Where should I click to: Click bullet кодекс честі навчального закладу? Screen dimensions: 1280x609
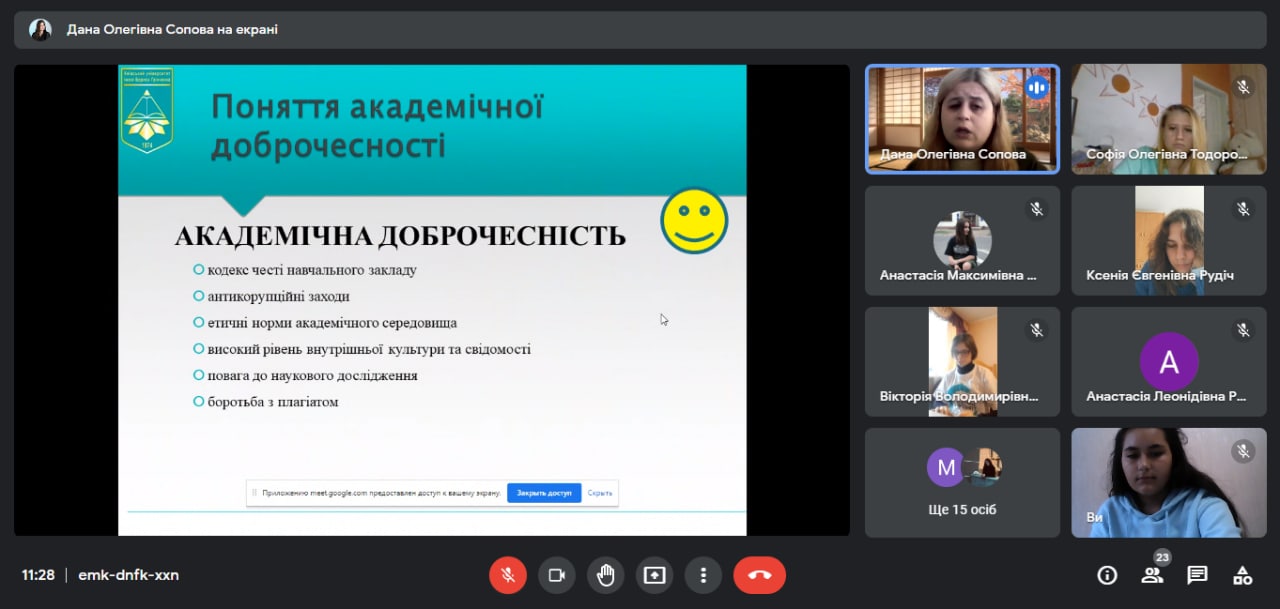(312, 270)
